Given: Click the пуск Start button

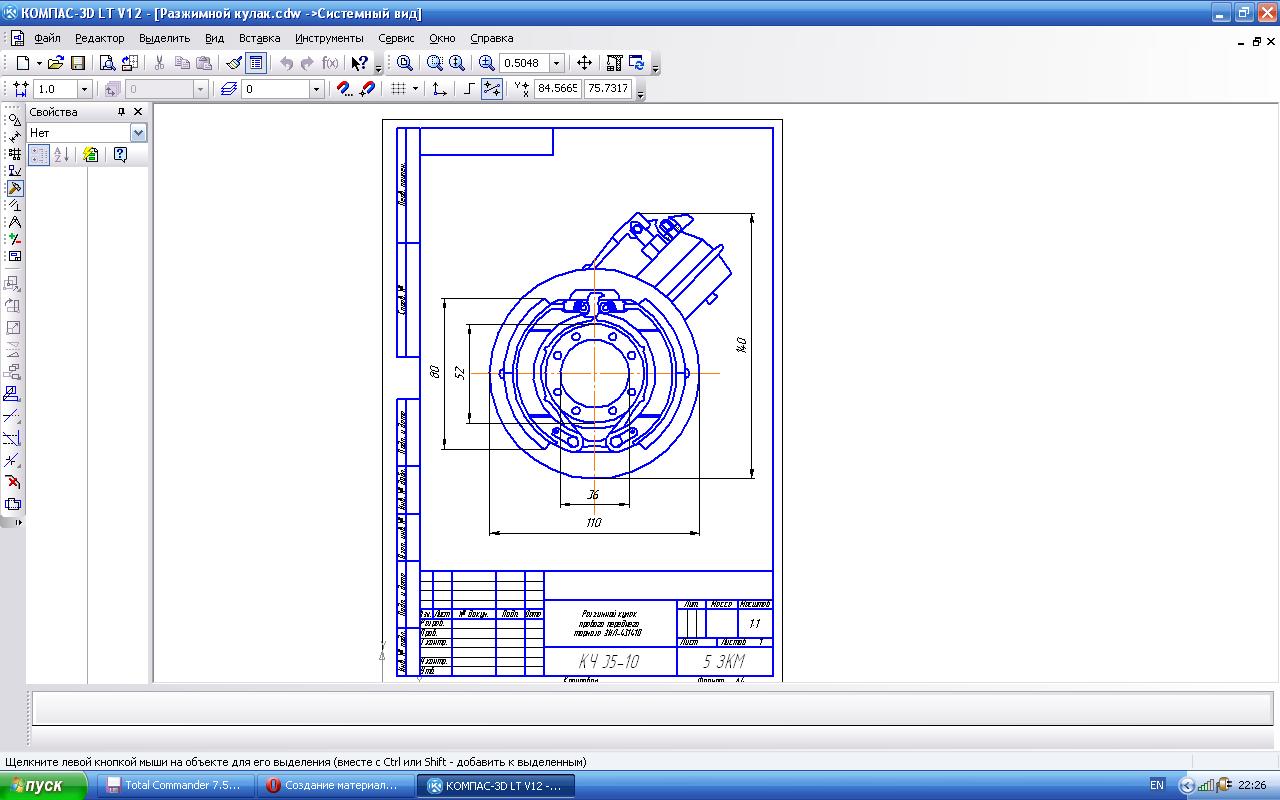Looking at the screenshot, I should coord(45,786).
